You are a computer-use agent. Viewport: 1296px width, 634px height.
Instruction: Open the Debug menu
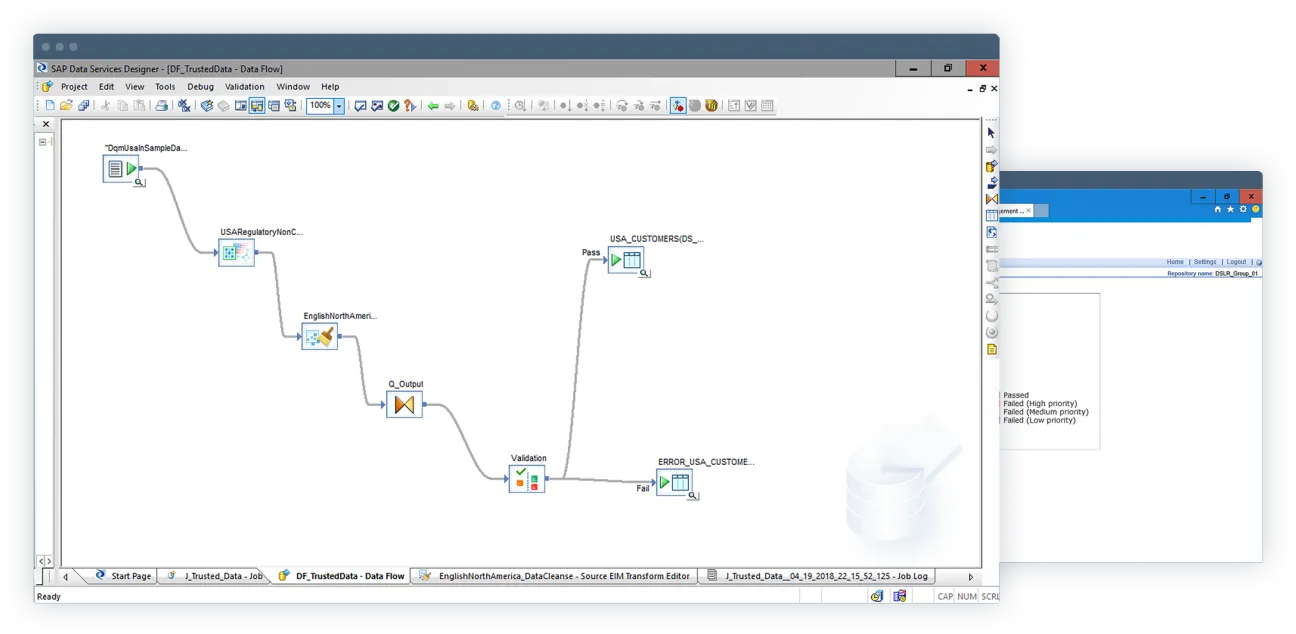tap(200, 86)
